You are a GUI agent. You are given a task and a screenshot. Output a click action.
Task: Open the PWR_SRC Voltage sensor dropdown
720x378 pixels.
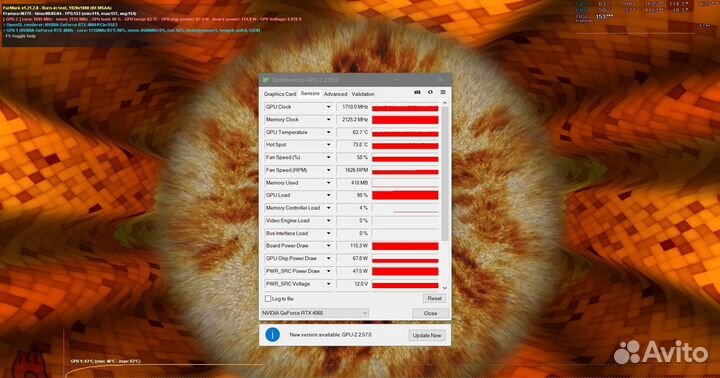328,284
